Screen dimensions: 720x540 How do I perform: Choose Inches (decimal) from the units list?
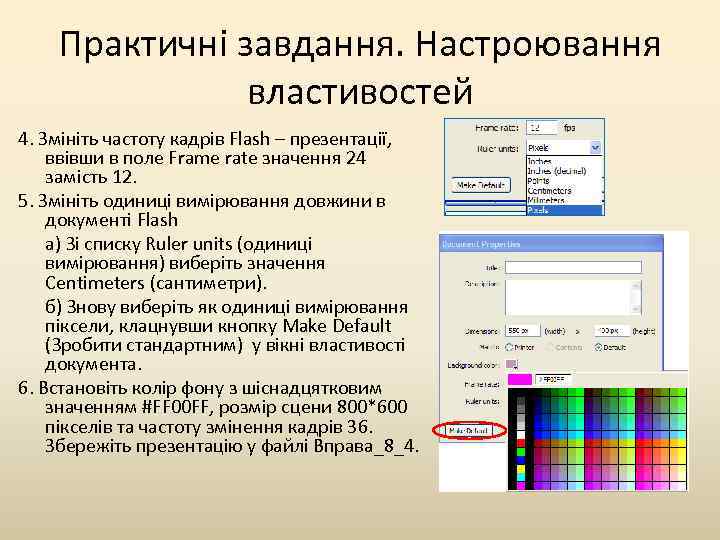pyautogui.click(x=564, y=171)
